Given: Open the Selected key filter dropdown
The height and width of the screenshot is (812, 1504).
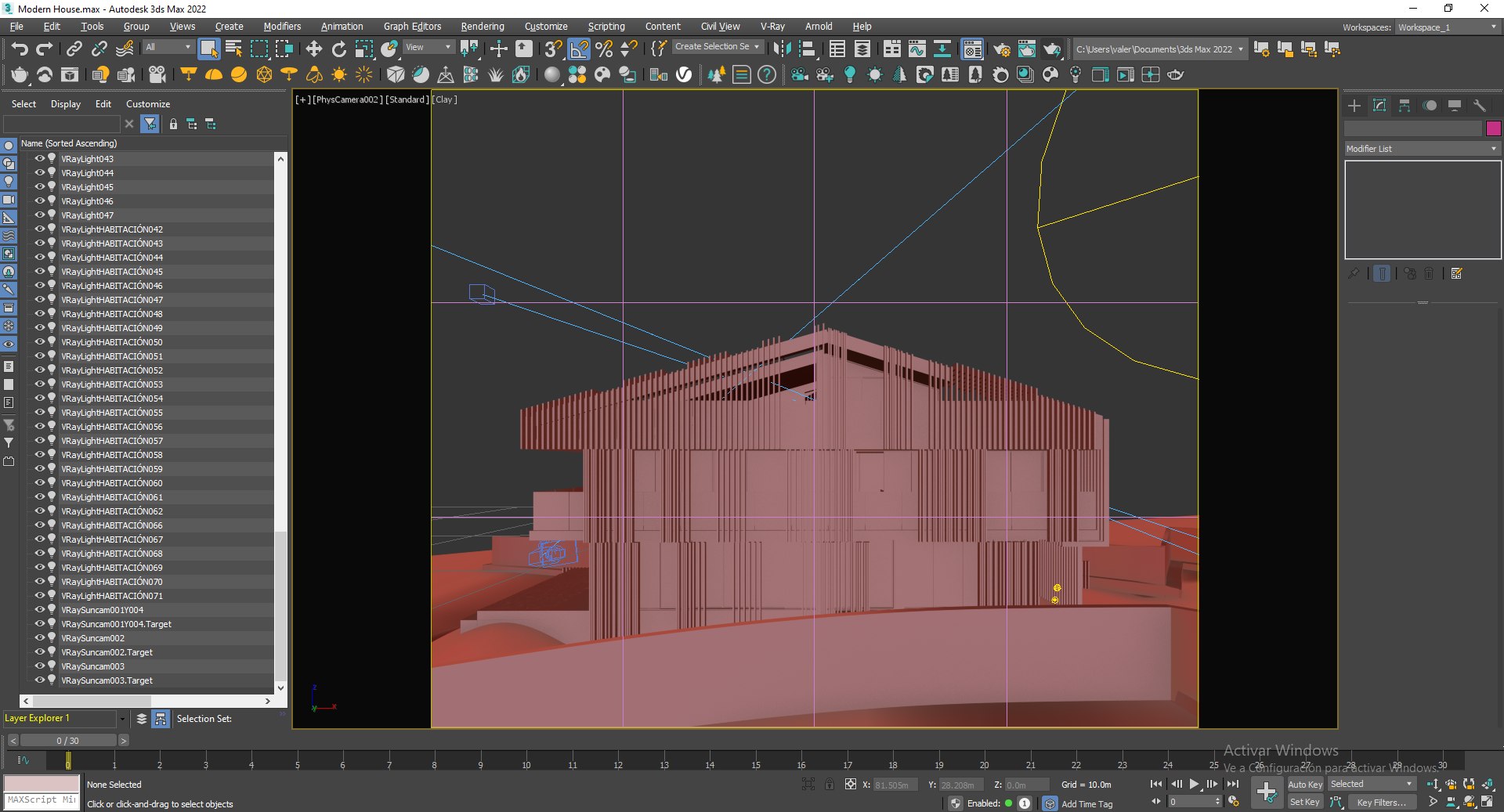Looking at the screenshot, I should point(1372,784).
